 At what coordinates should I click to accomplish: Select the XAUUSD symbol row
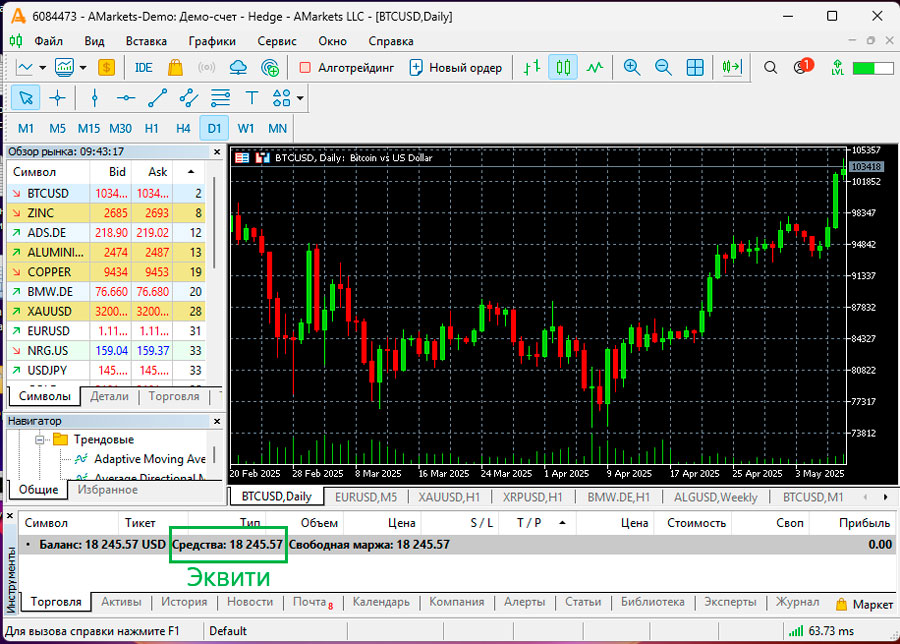(106, 311)
